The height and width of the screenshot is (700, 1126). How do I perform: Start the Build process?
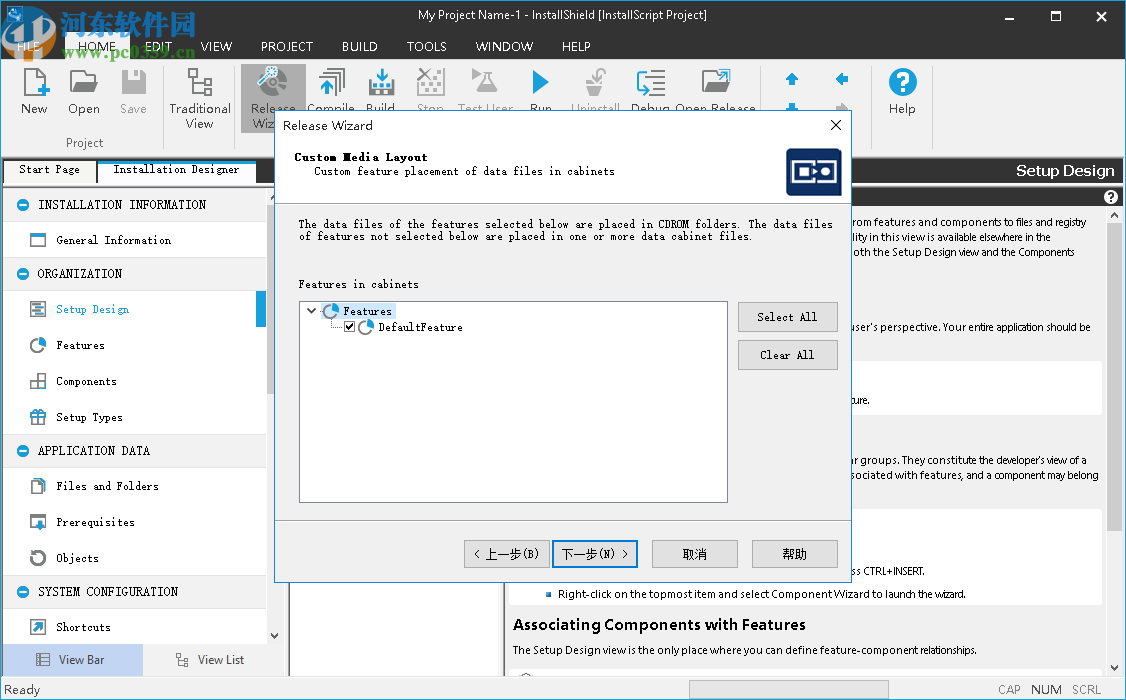[381, 85]
